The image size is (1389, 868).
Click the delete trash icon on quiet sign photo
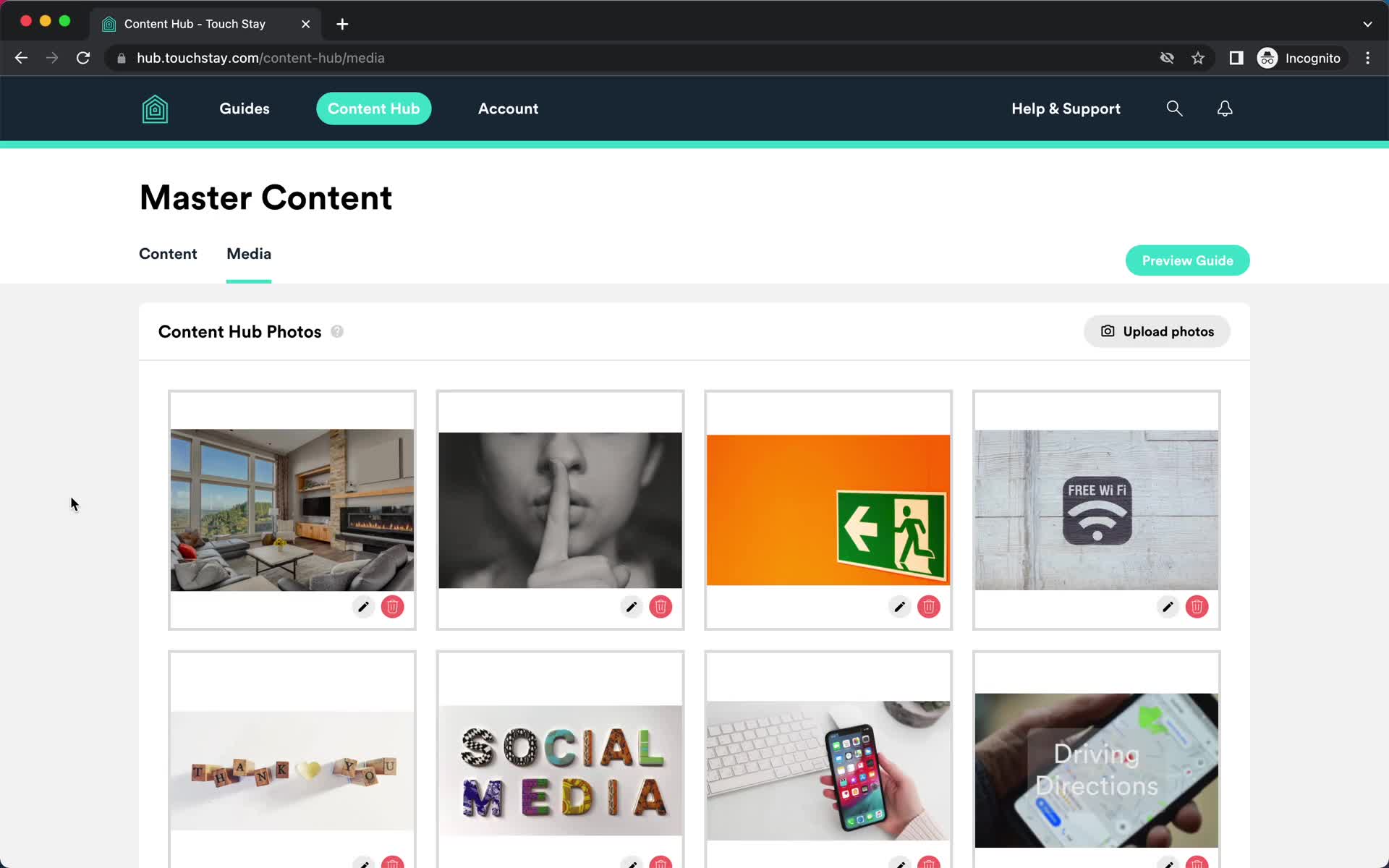661,606
